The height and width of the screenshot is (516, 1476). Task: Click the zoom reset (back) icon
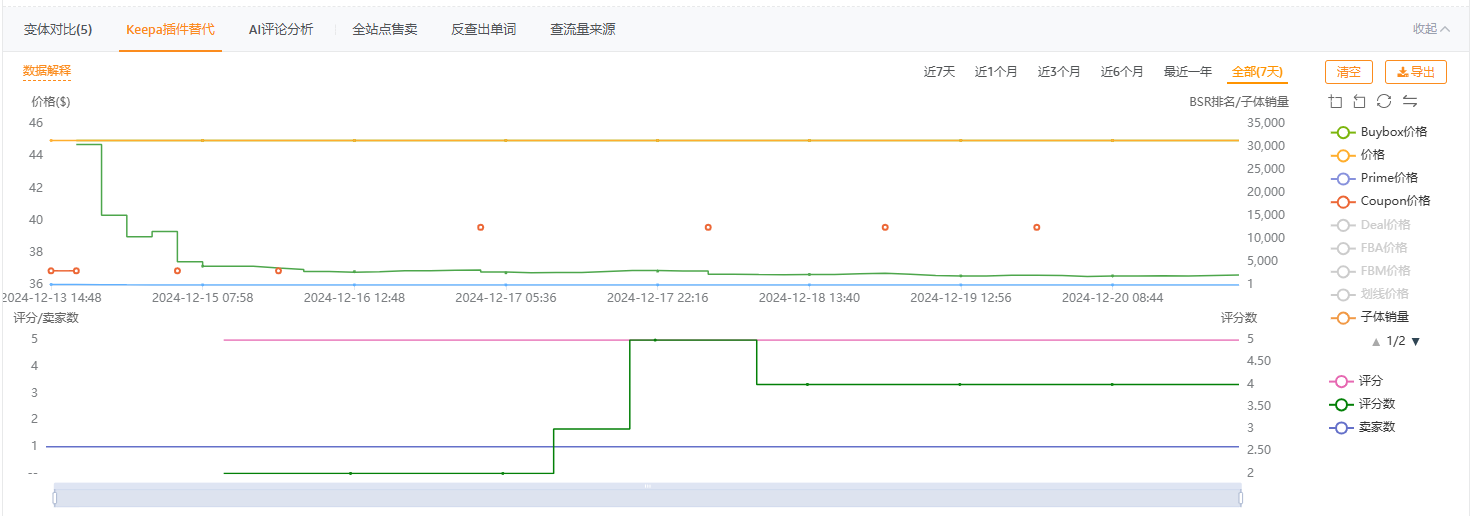tap(1359, 101)
